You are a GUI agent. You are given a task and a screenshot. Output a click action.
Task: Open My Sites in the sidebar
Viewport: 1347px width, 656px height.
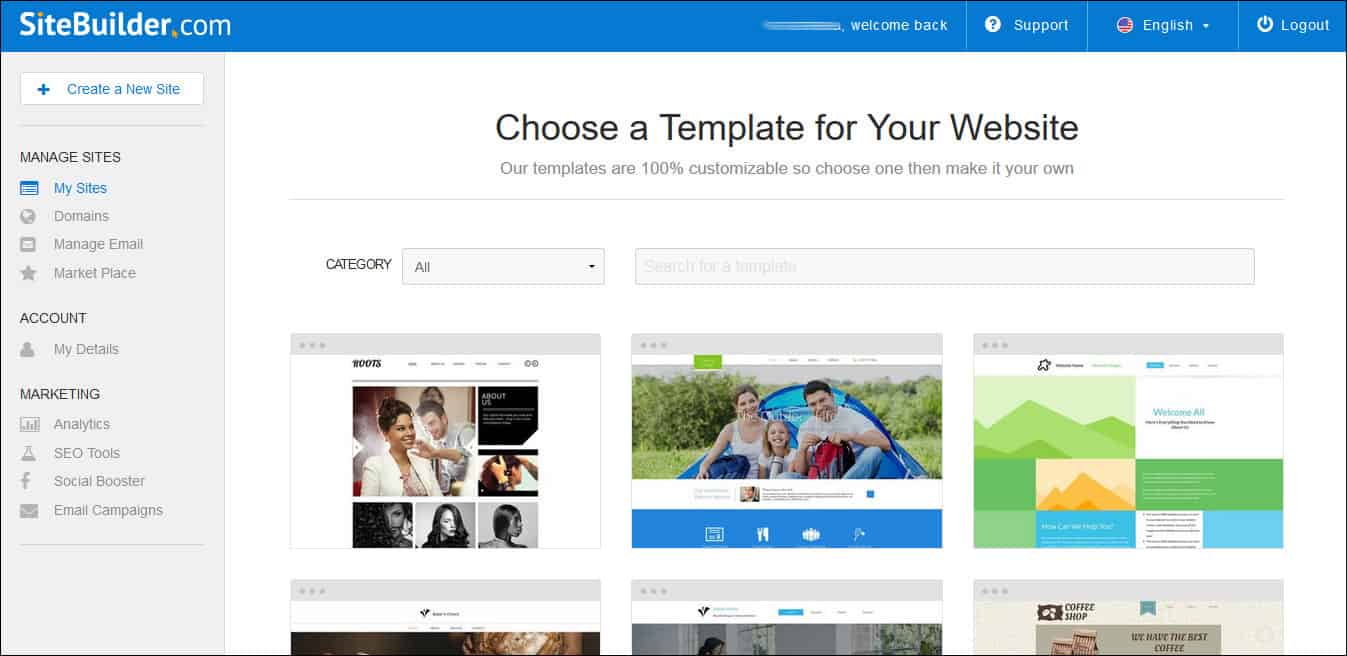click(x=80, y=188)
